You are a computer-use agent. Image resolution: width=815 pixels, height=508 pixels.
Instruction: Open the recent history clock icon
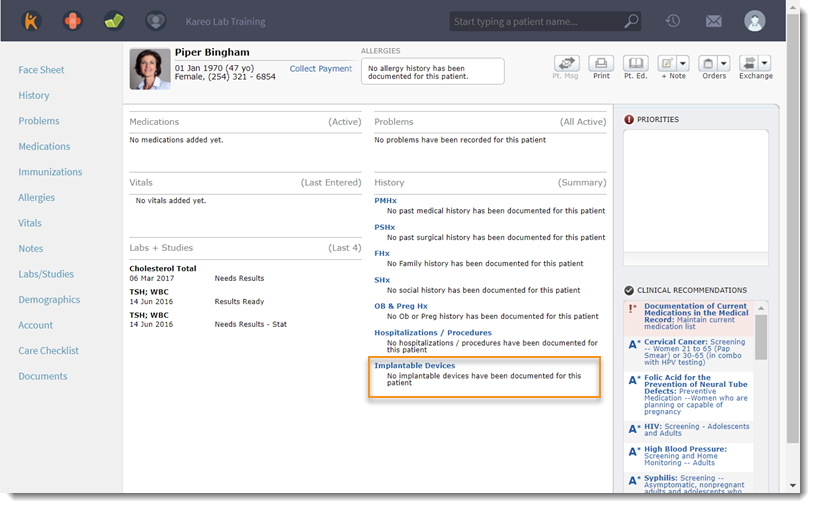[x=673, y=21]
